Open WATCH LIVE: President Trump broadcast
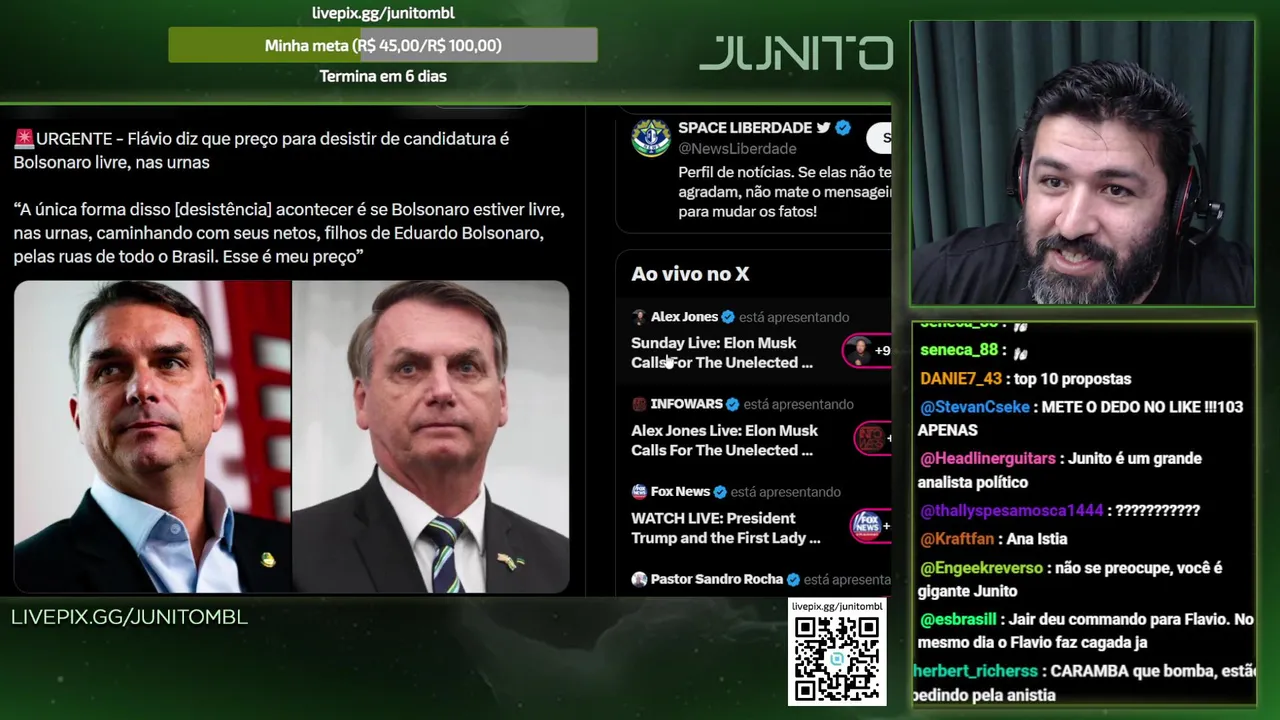This screenshot has height=720, width=1280. click(725, 528)
